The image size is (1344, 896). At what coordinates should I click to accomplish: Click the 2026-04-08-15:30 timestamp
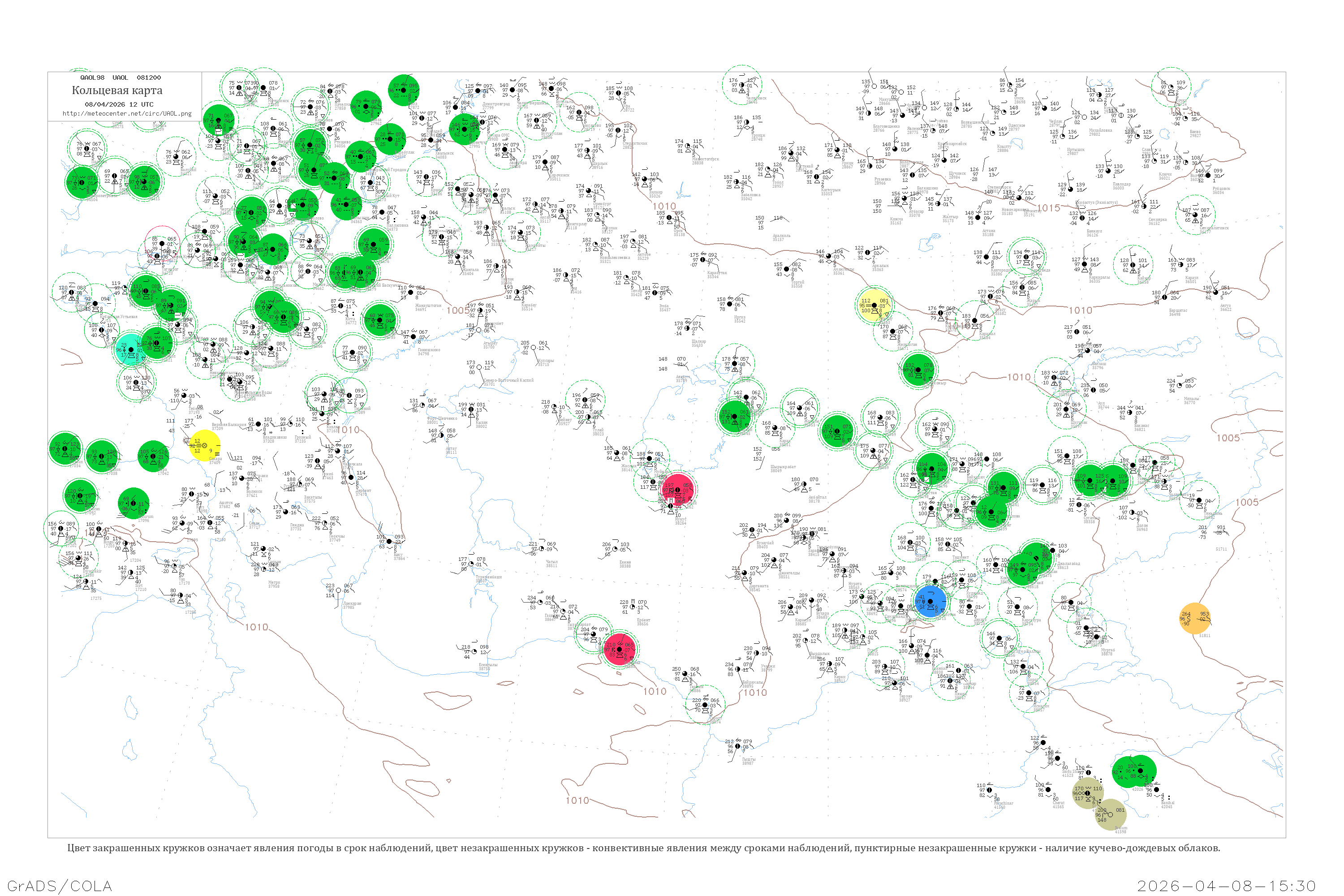tap(1227, 886)
